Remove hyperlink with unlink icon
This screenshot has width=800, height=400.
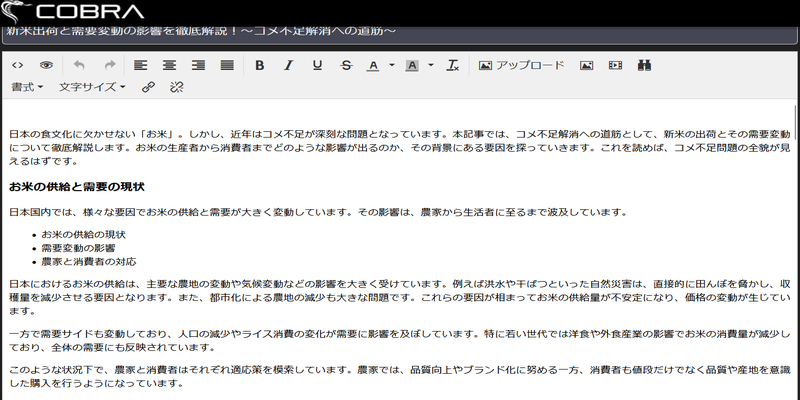pyautogui.click(x=177, y=87)
